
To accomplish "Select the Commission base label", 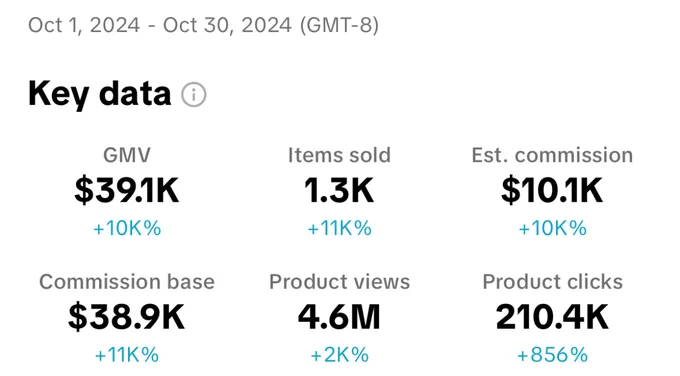I will tap(127, 282).
